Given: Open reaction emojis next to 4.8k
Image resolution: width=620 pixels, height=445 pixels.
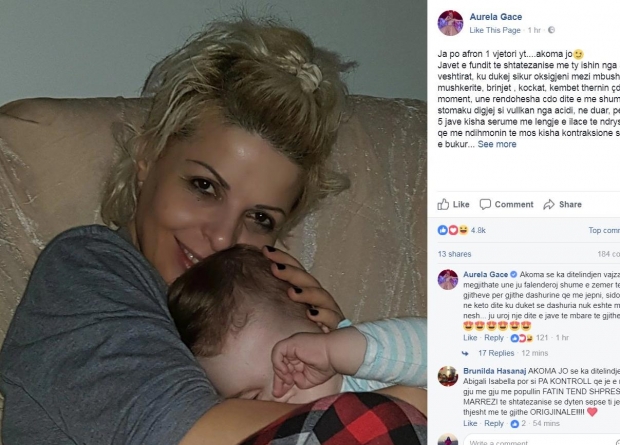Looking at the screenshot, I should 453,230.
